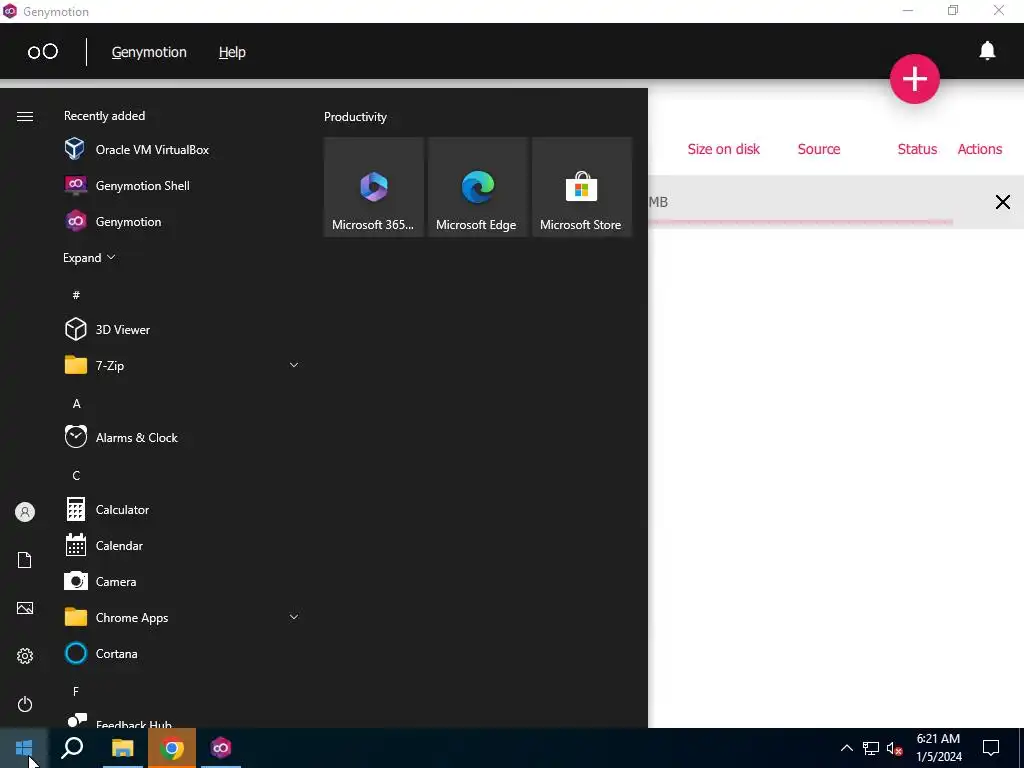Image resolution: width=1024 pixels, height=768 pixels.
Task: Open the Power options button
Action: tap(25, 704)
